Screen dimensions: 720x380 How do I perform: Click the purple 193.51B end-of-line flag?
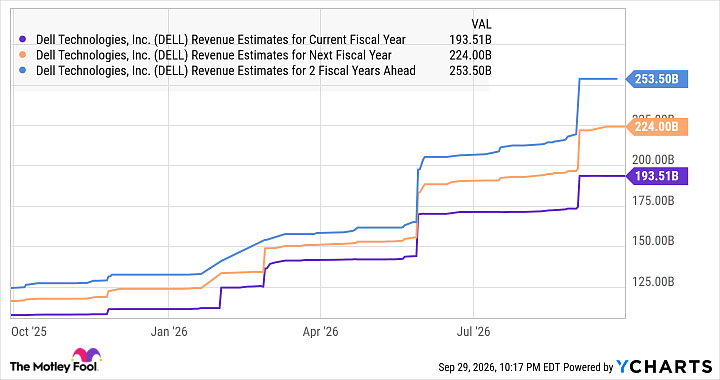coord(657,176)
